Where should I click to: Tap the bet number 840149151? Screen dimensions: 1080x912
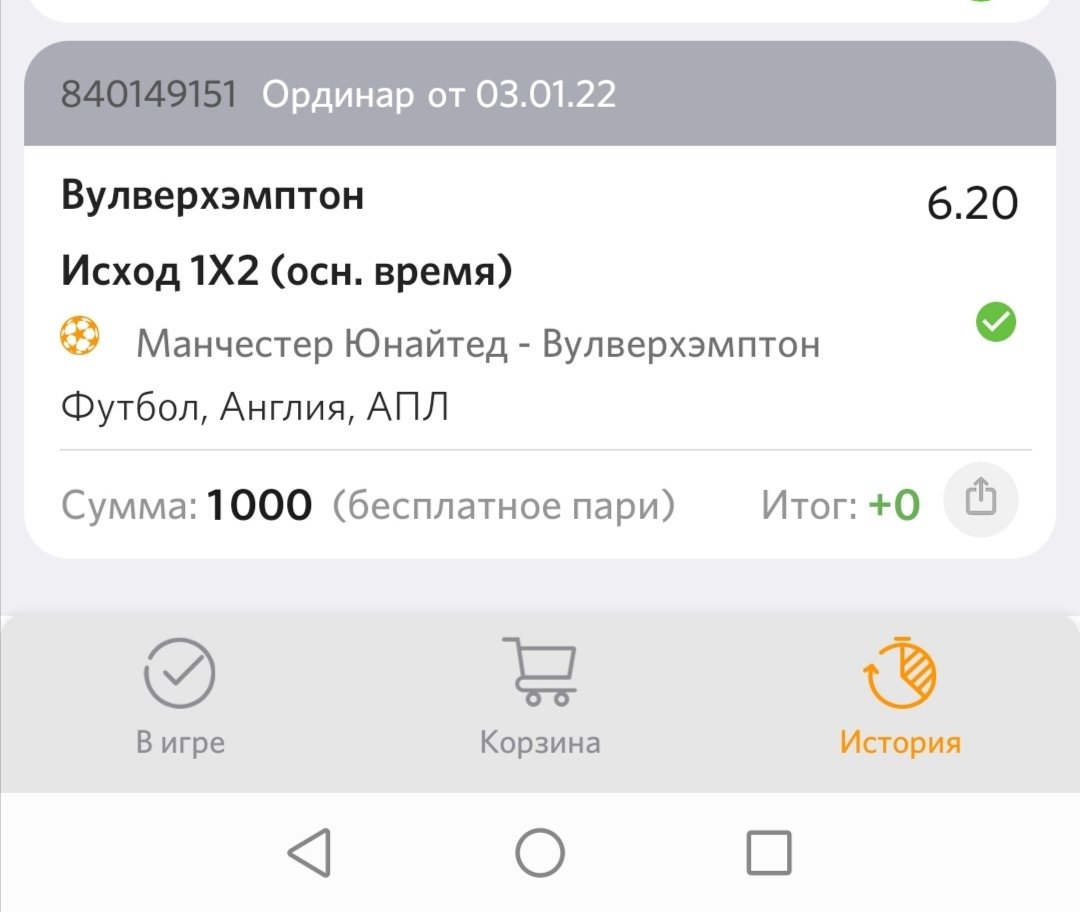(x=149, y=95)
